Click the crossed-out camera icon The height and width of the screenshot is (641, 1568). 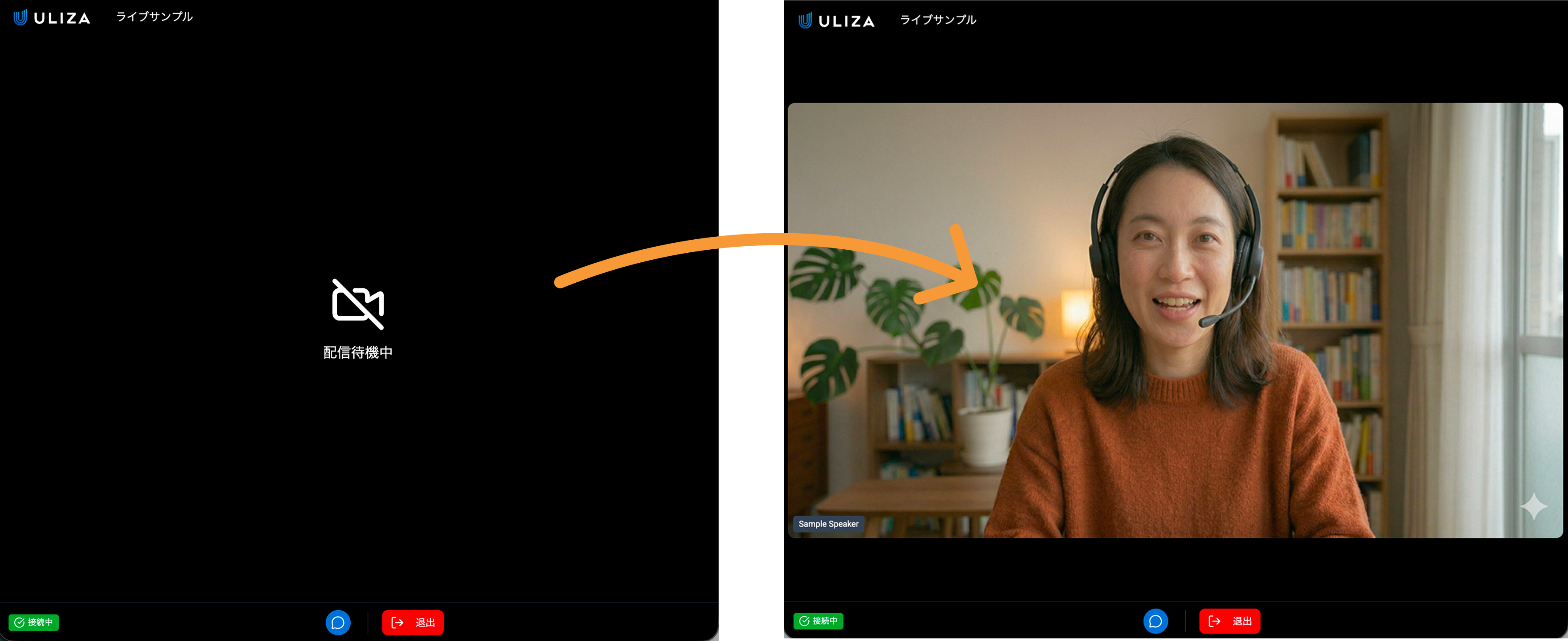coord(358,304)
